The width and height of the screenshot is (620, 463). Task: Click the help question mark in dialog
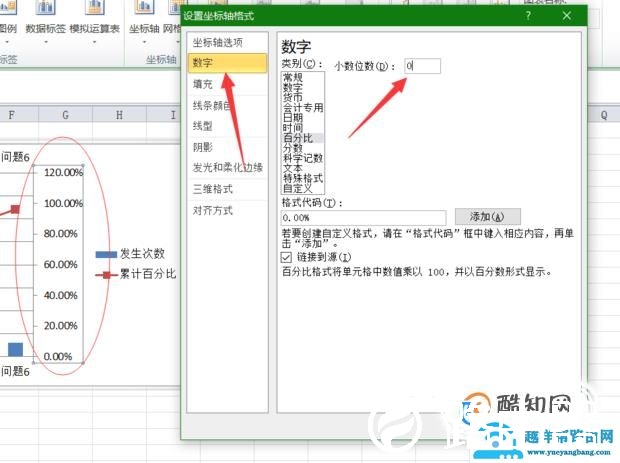(x=528, y=16)
